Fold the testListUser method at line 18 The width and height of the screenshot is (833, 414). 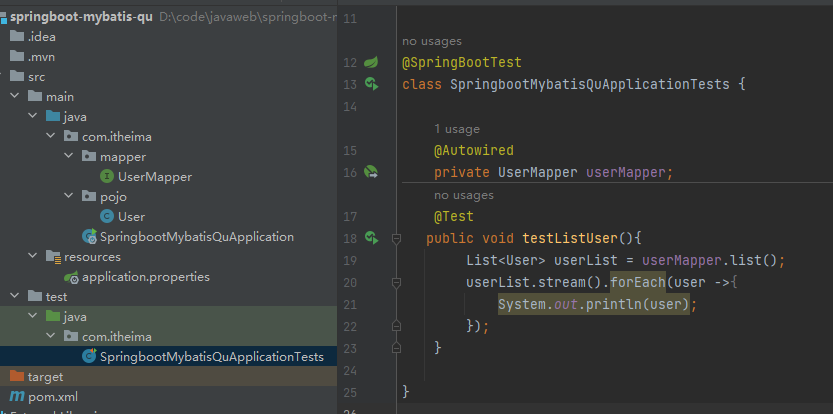(x=396, y=239)
